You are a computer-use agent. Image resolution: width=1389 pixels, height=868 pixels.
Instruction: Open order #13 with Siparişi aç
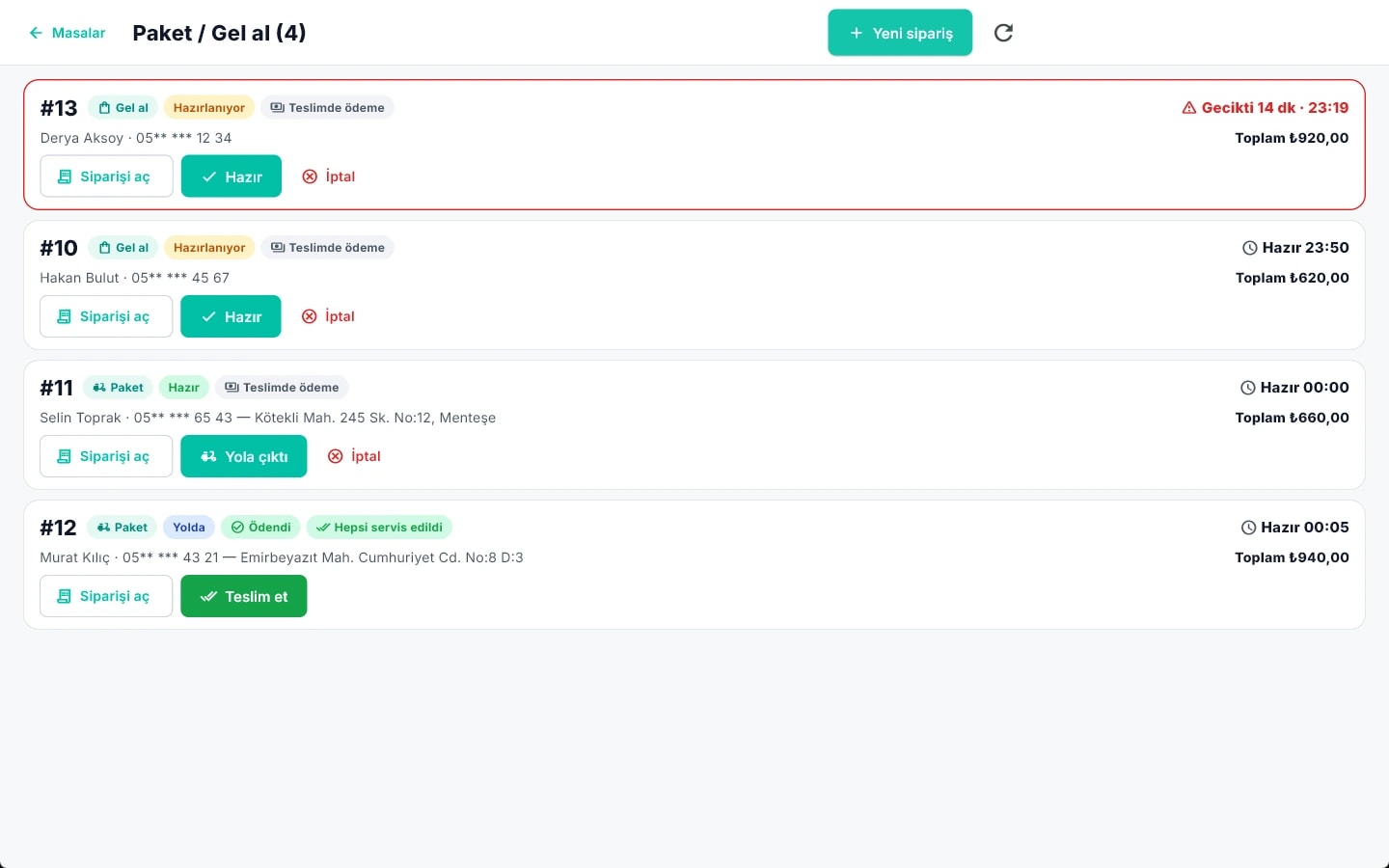[x=106, y=176]
